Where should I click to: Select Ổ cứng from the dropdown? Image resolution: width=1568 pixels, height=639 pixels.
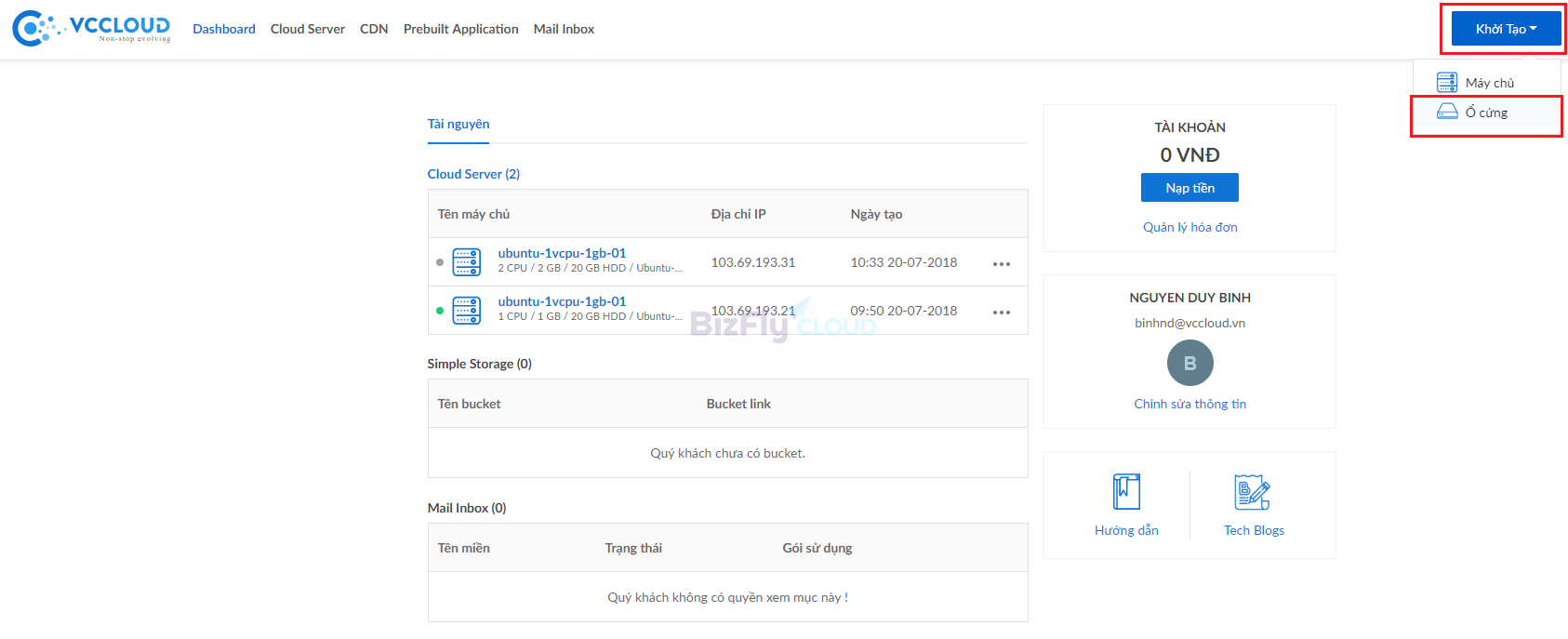coord(1487,113)
